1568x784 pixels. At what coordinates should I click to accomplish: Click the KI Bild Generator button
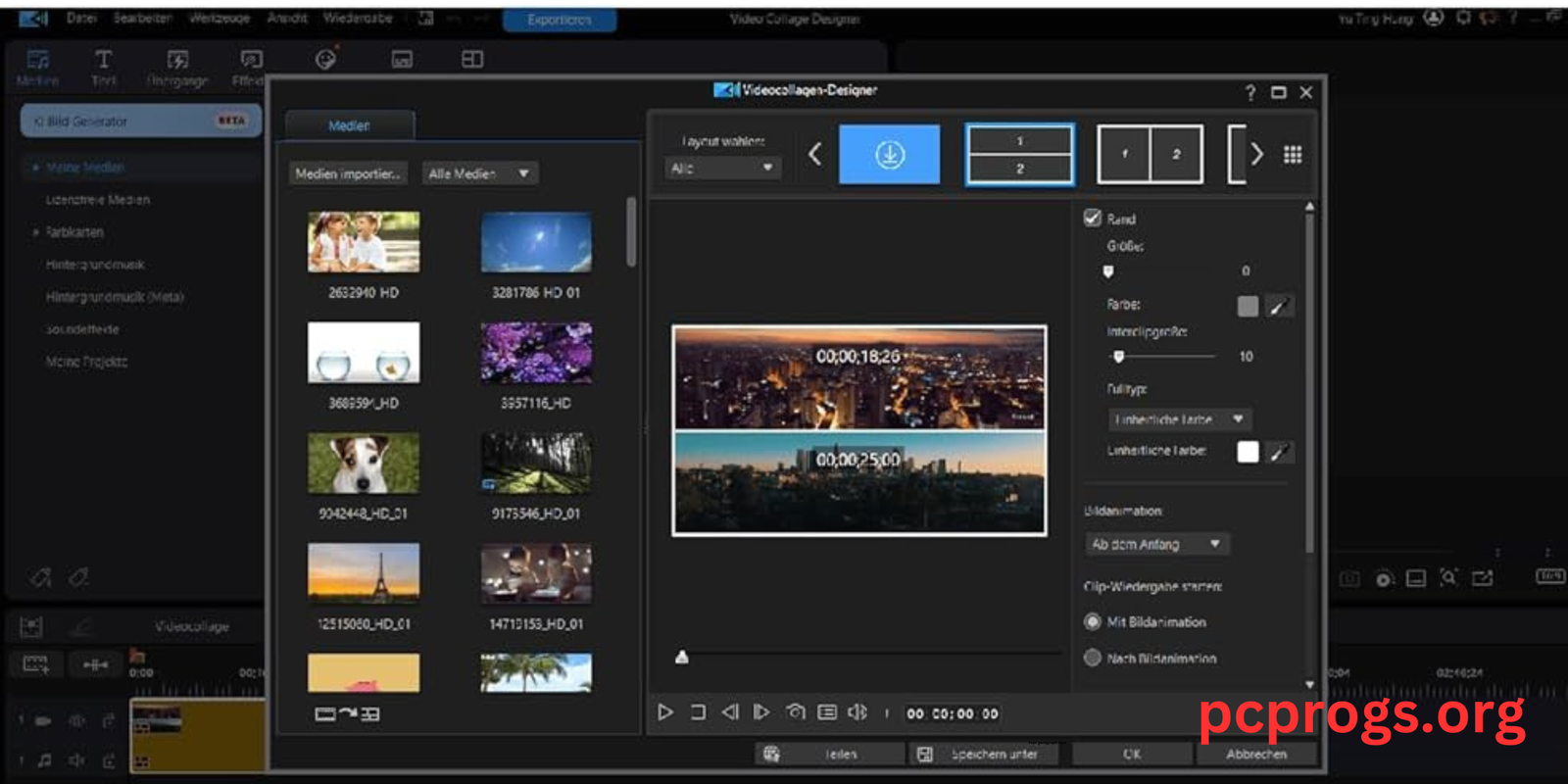coord(140,121)
